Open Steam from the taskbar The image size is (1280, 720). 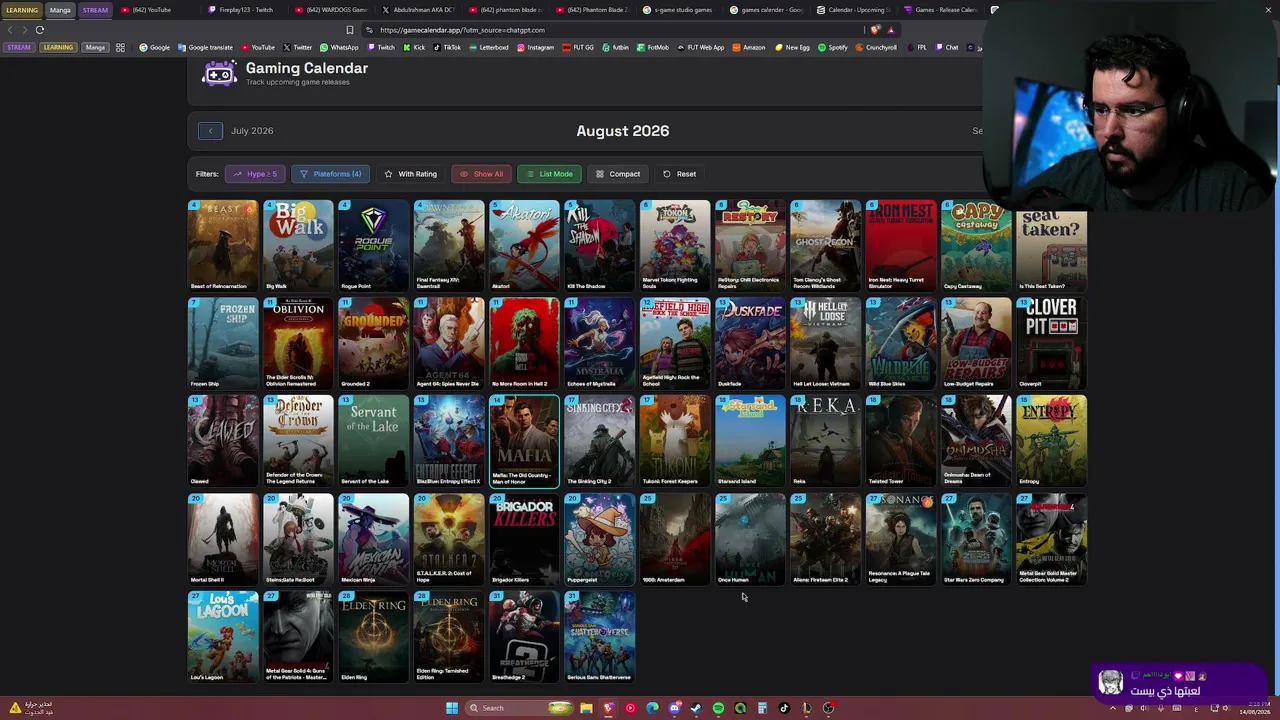click(x=696, y=708)
